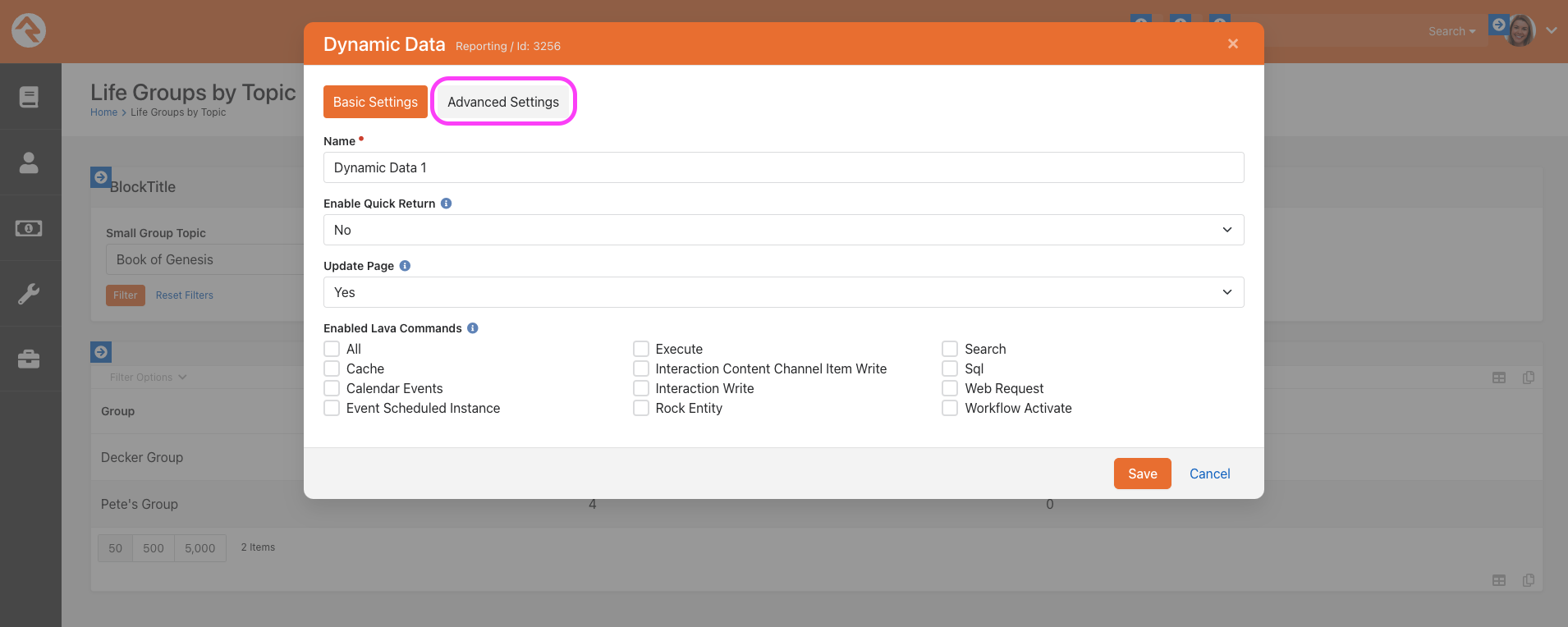1568x627 pixels.
Task: Click the BlockTitle block arrow icon
Action: pos(101,177)
